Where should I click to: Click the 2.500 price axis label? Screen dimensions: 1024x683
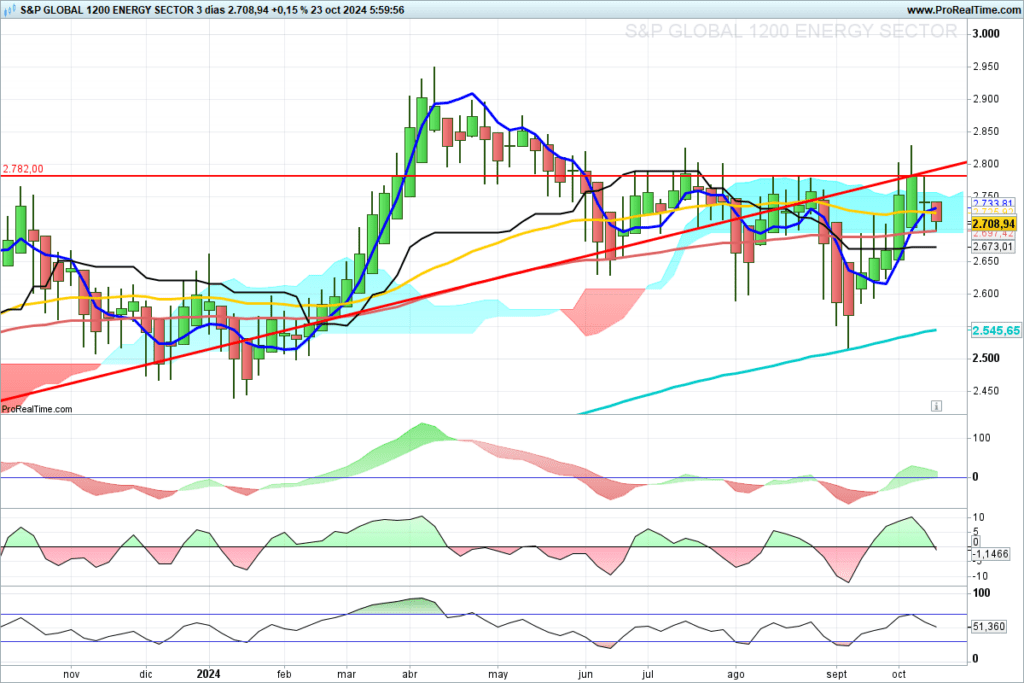[986, 358]
